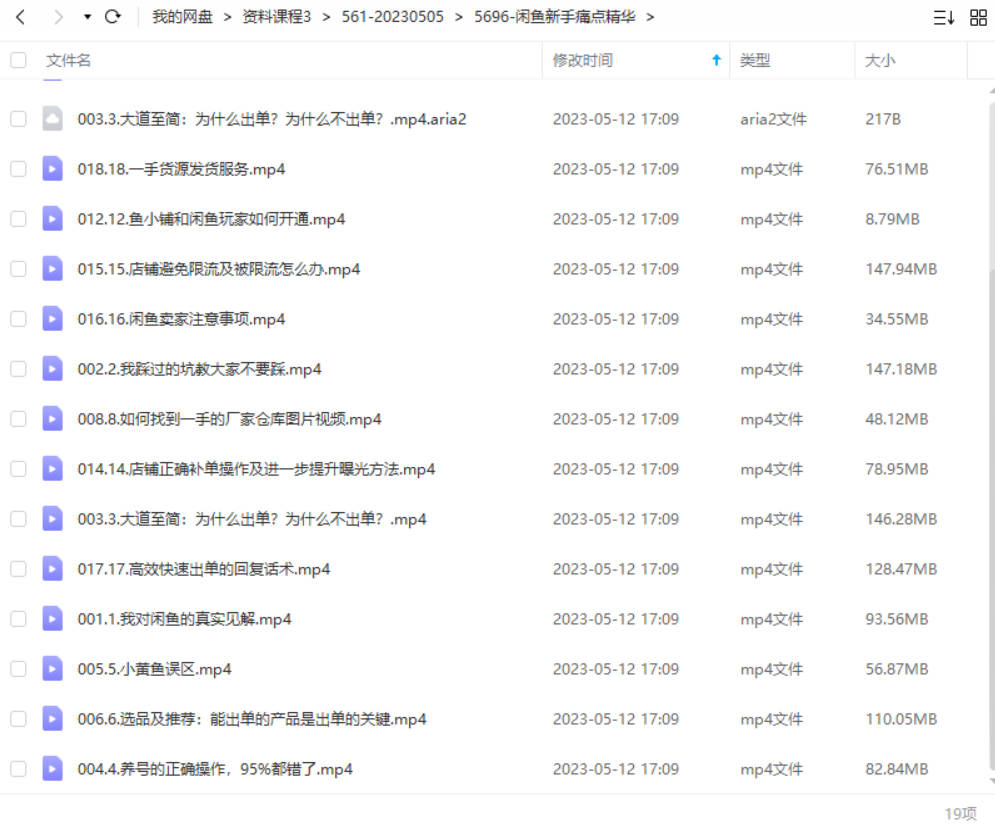
Task: Go forward with the right arrow button
Action: [58, 17]
